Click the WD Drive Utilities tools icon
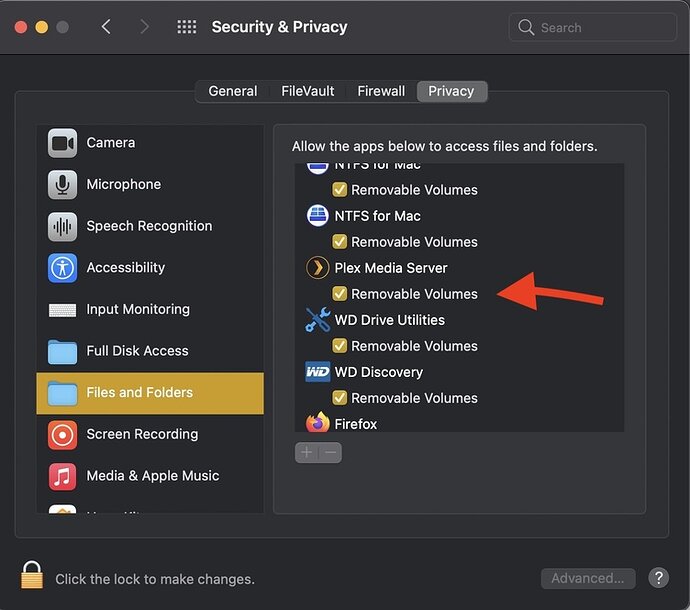This screenshot has width=690, height=610. pos(317,320)
